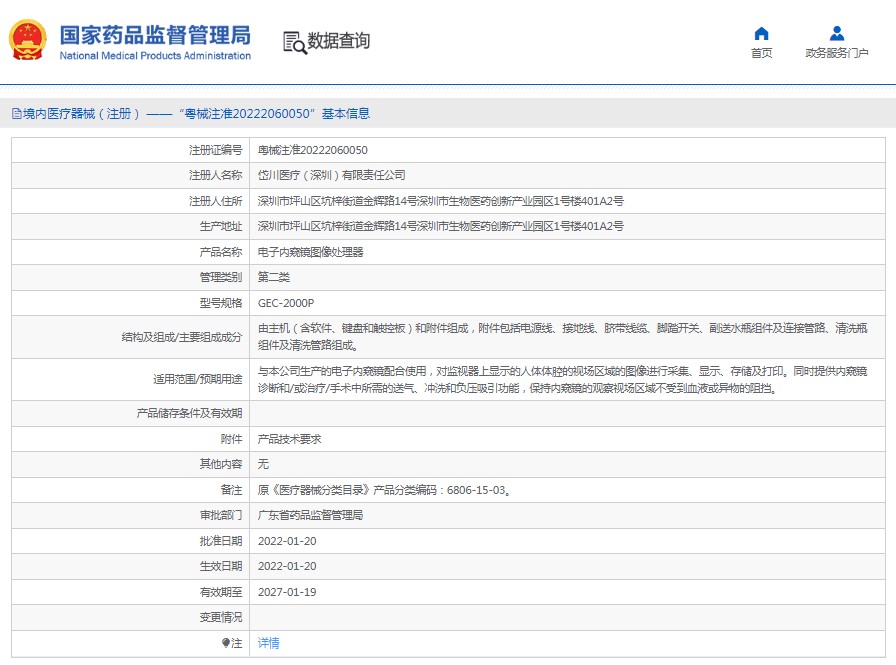Click the home house icon
The image size is (896, 665).
[x=762, y=33]
